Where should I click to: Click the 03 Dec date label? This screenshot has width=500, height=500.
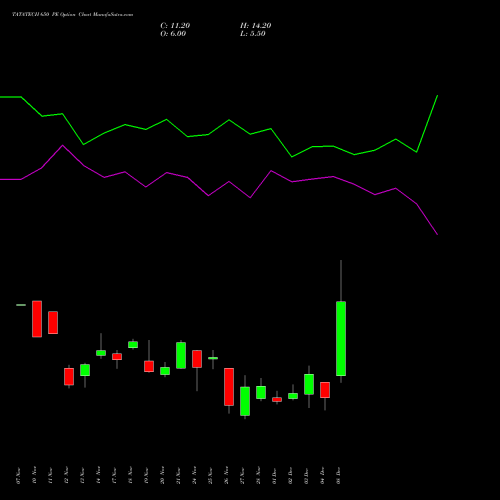pos(307,476)
